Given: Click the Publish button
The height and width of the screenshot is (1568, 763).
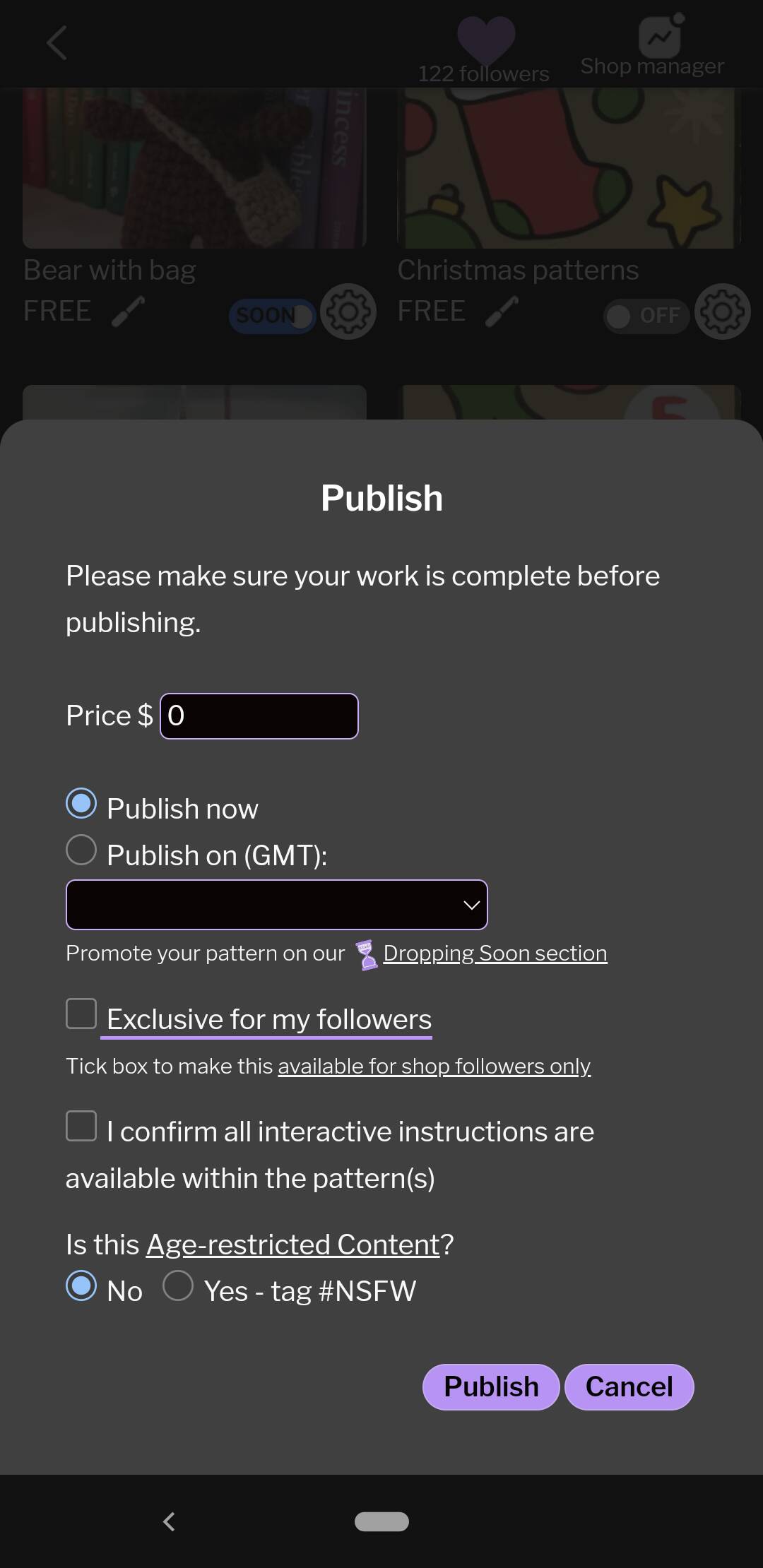Looking at the screenshot, I should tap(491, 1386).
